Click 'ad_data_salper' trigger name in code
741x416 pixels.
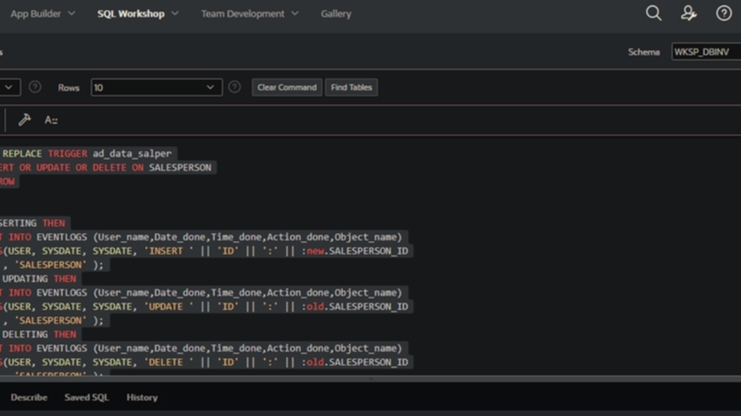coord(132,154)
